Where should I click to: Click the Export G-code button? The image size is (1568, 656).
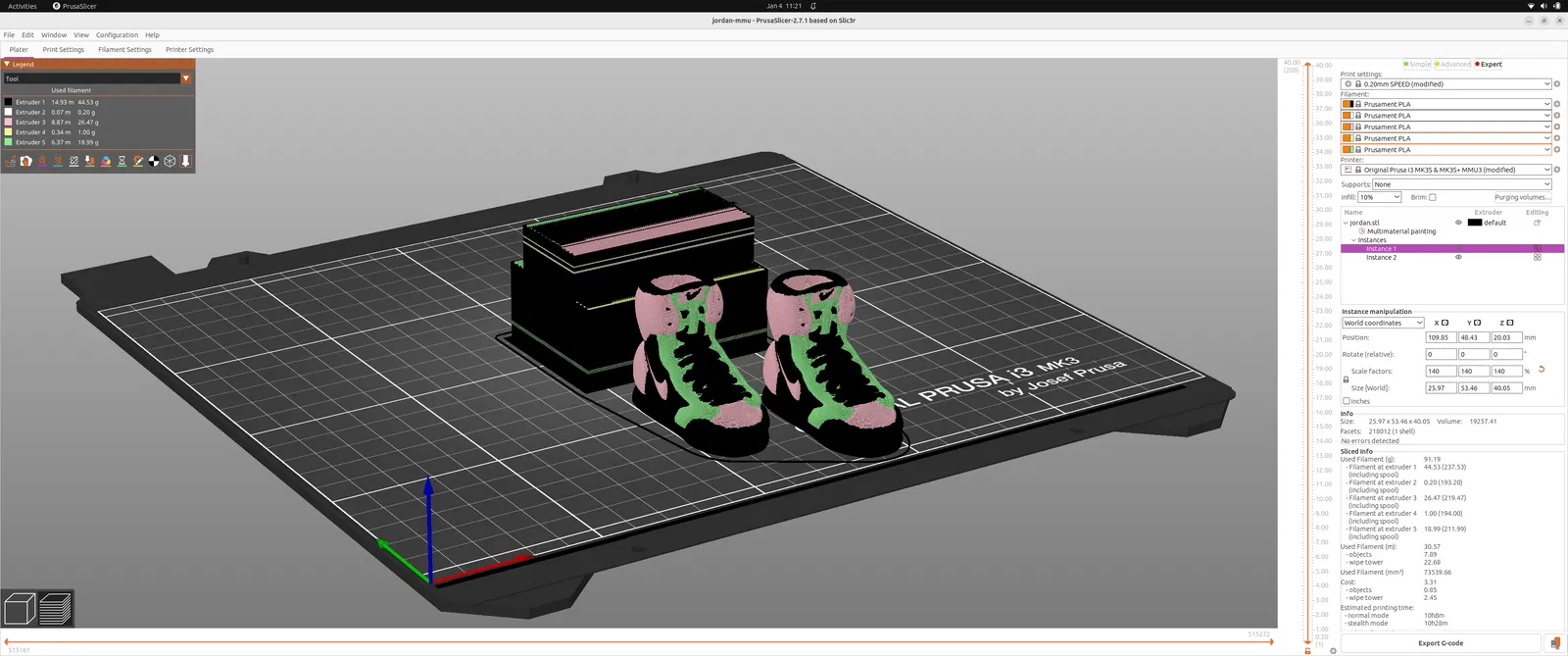point(1440,643)
